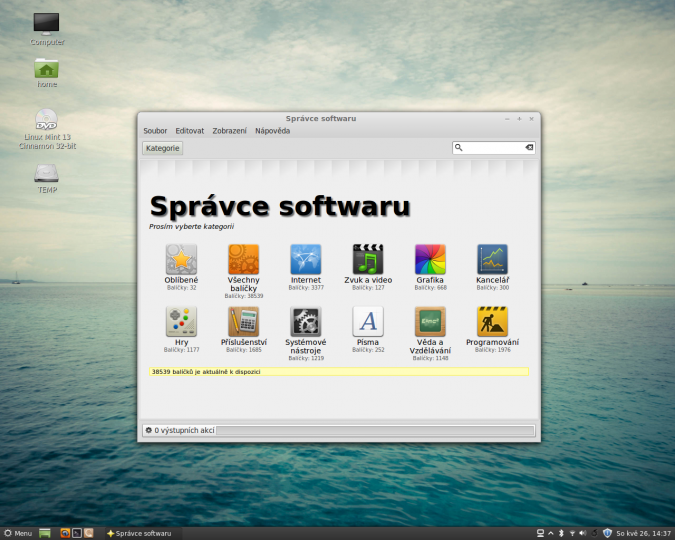Click the 38539 balíčků status text

coord(206,372)
